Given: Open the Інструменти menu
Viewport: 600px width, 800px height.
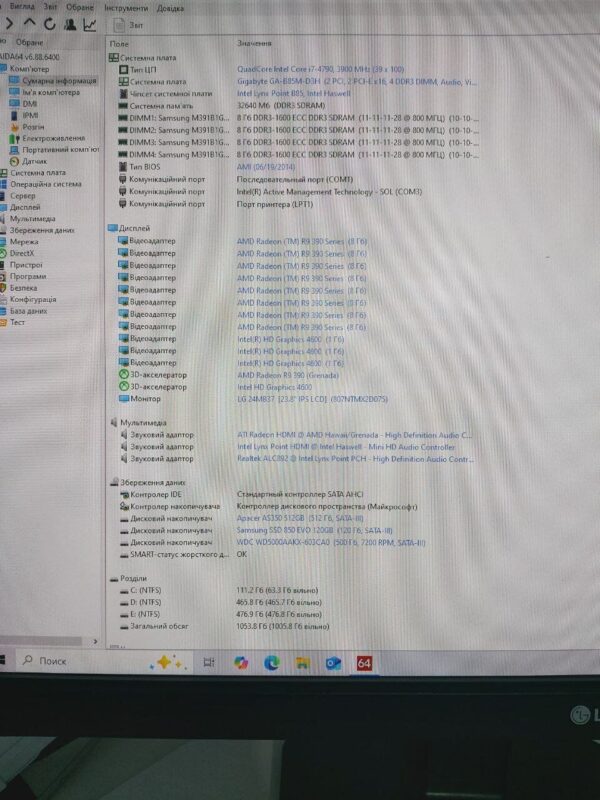Looking at the screenshot, I should [x=126, y=7].
